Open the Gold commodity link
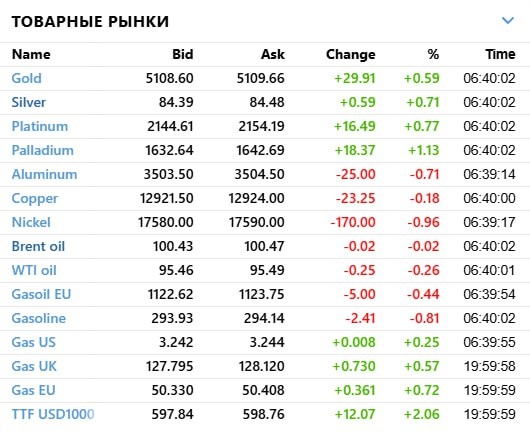The height and width of the screenshot is (435, 530). [x=27, y=78]
